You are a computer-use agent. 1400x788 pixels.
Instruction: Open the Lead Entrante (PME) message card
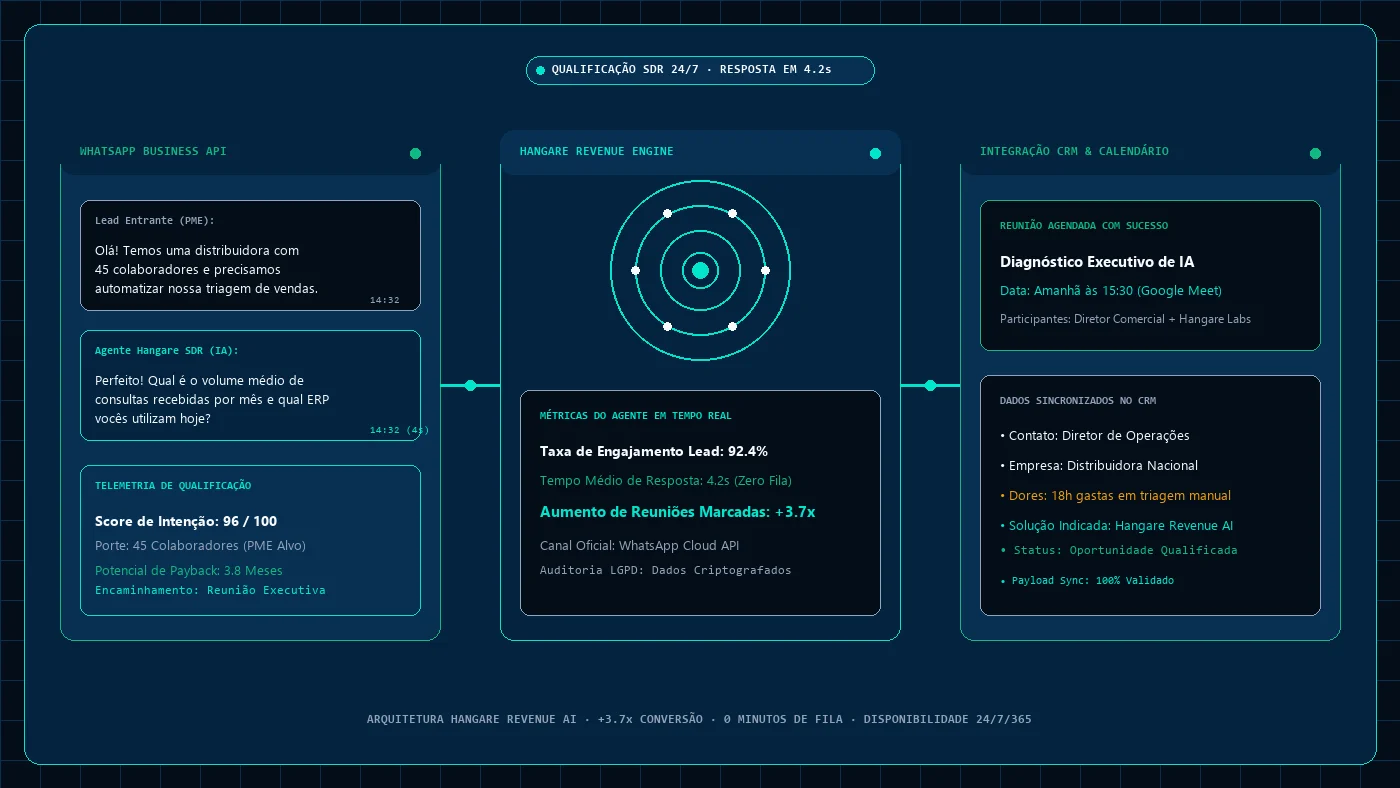click(250, 255)
